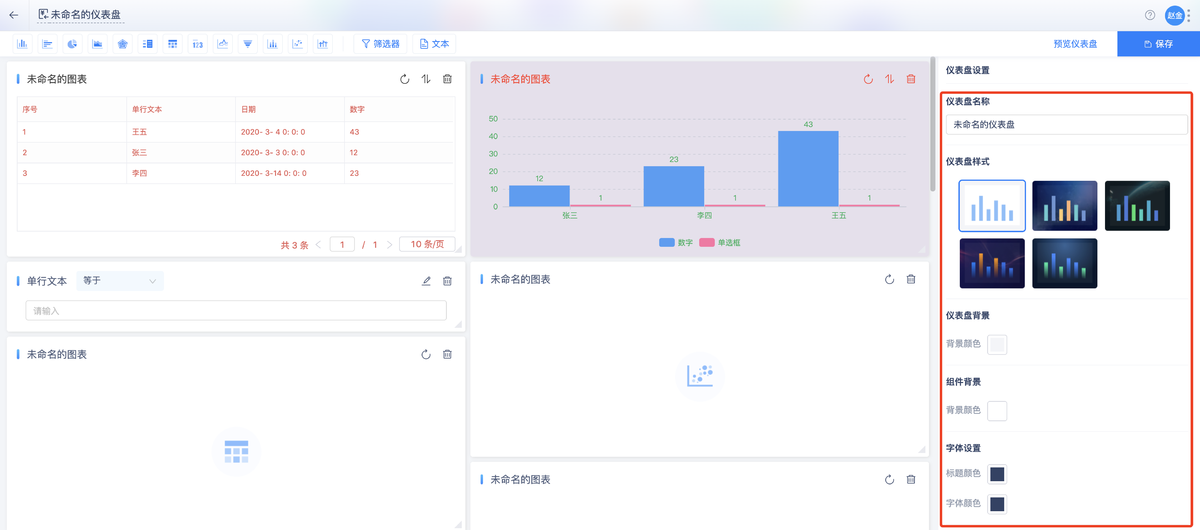The image size is (1200, 530).
Task: Add a vertical bar chart from toolbar
Action: [21, 44]
